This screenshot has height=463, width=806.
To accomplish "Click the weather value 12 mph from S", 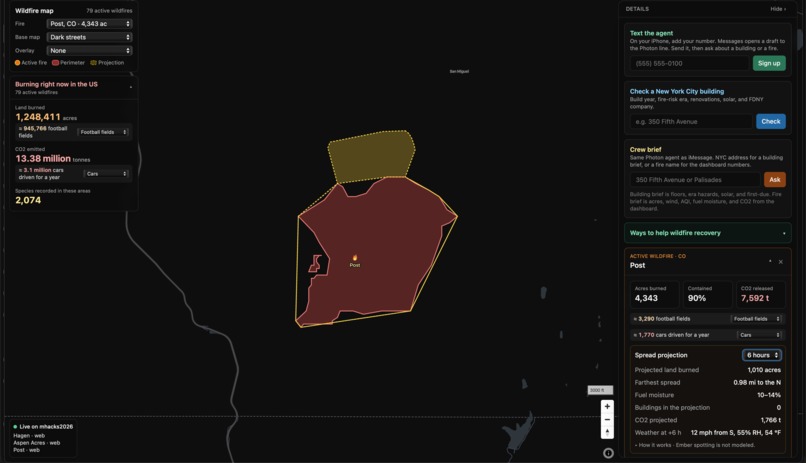I will tap(736, 433).
